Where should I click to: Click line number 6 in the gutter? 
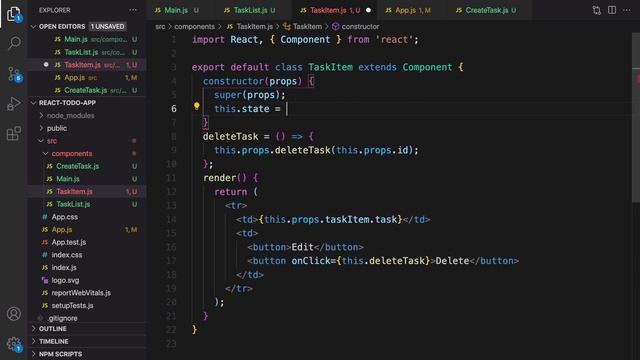(x=174, y=109)
